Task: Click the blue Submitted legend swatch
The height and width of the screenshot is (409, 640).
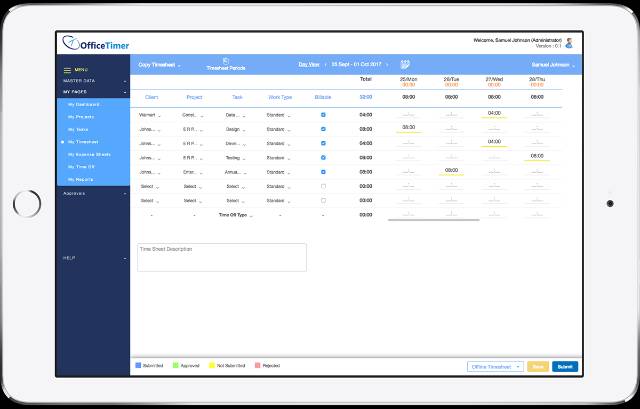Action: [x=139, y=366]
